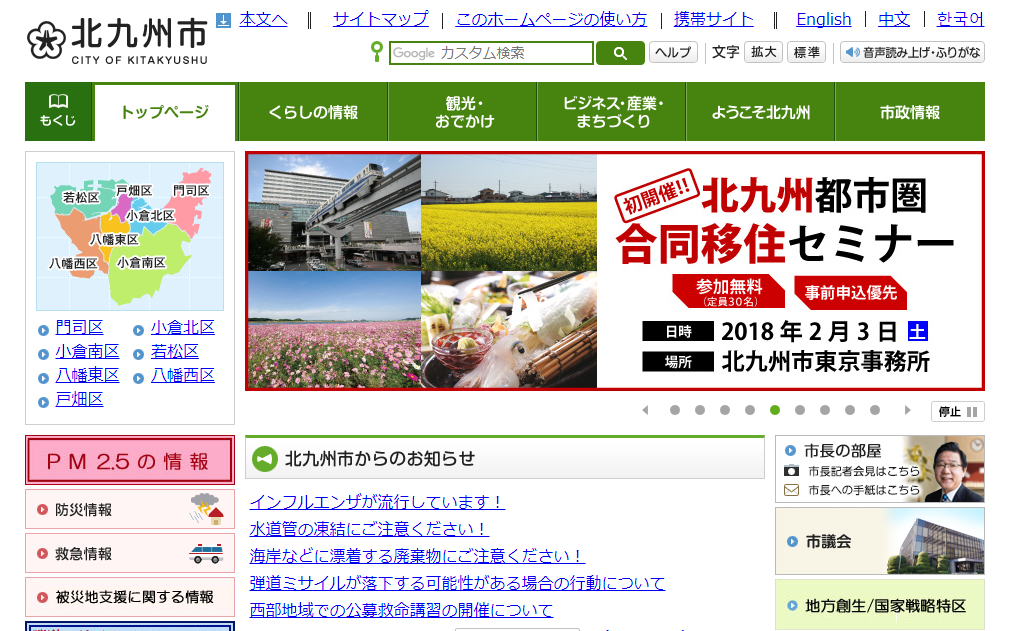Image resolution: width=1015 pixels, height=631 pixels.
Task: Open the 門司区 ward link
Action: (x=79, y=327)
